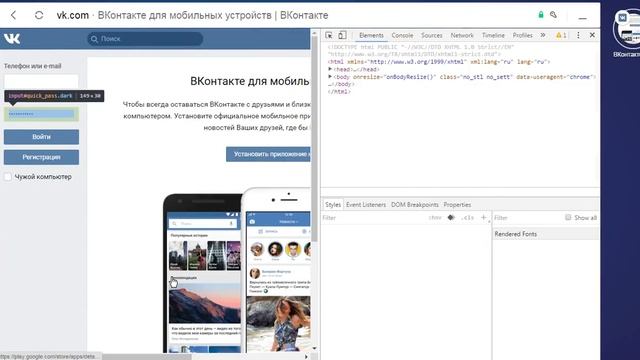640x360 pixels.
Task: Expand the body node in the DOM tree
Action: coord(330,76)
